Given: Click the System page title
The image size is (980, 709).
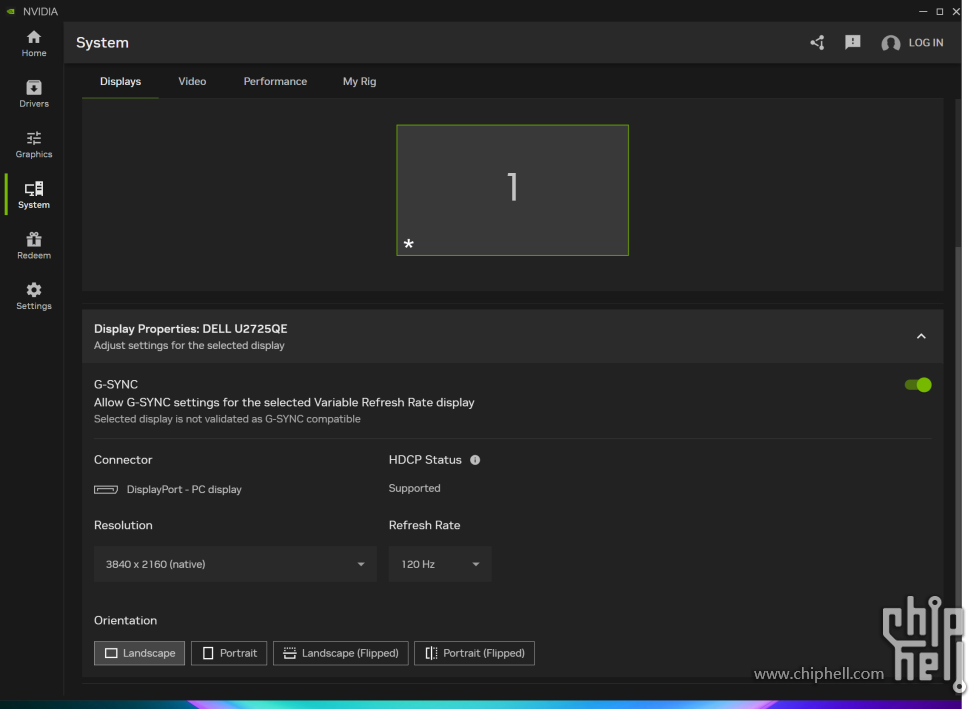Looking at the screenshot, I should click(x=102, y=43).
